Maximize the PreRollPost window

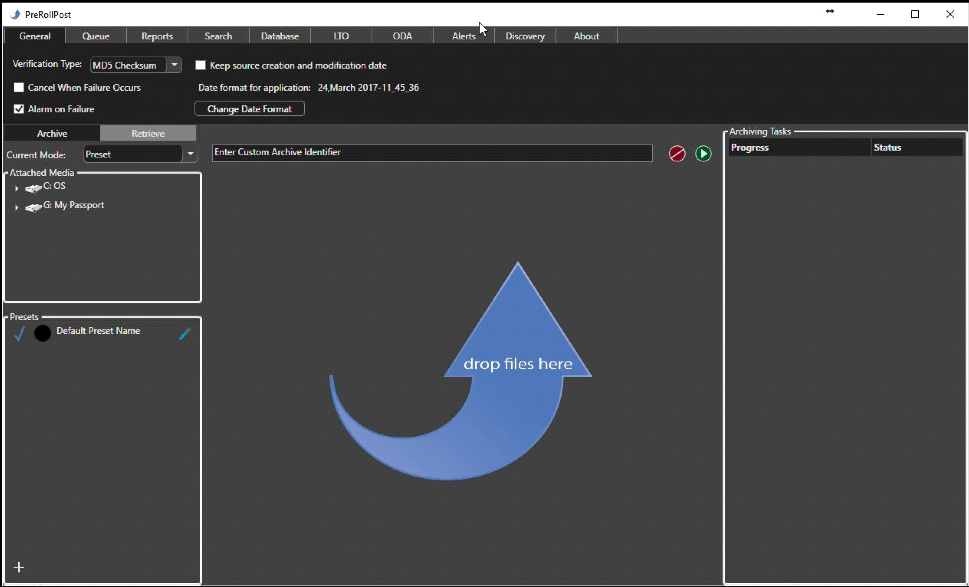pyautogui.click(x=915, y=14)
